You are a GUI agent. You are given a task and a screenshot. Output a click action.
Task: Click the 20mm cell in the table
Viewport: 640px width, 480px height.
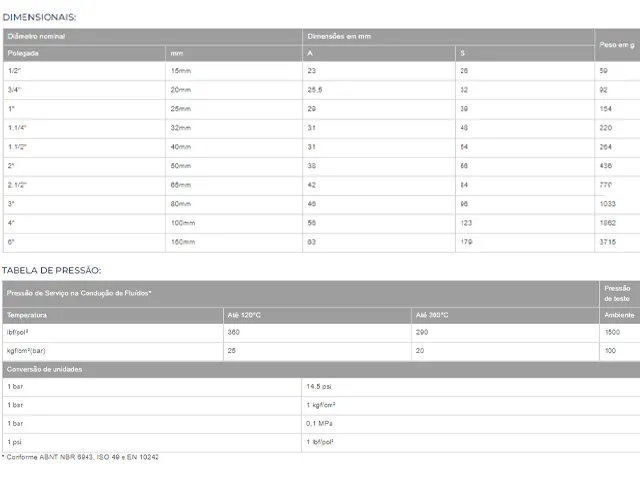(x=234, y=90)
